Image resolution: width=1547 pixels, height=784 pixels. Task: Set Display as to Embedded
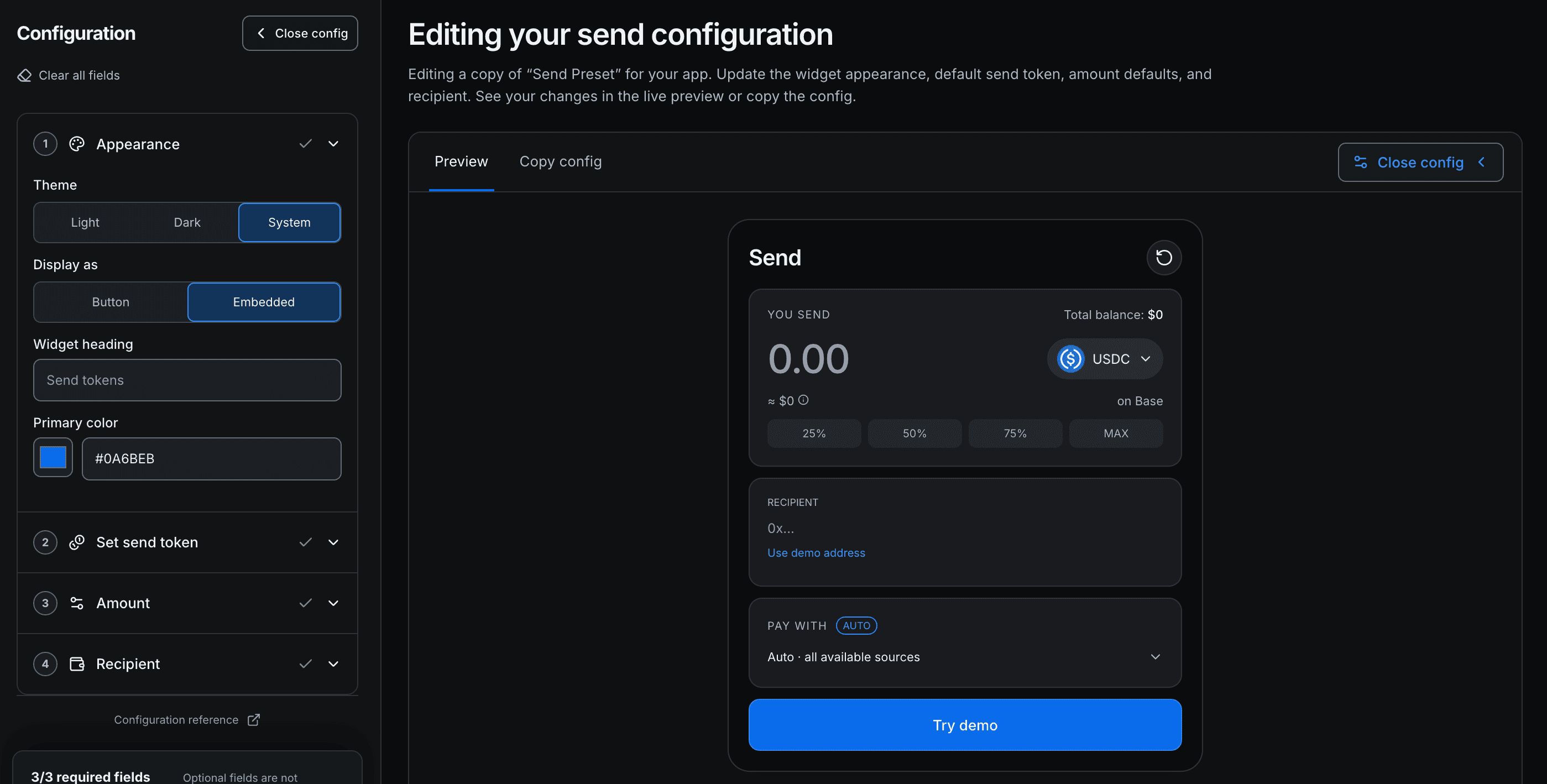(264, 301)
